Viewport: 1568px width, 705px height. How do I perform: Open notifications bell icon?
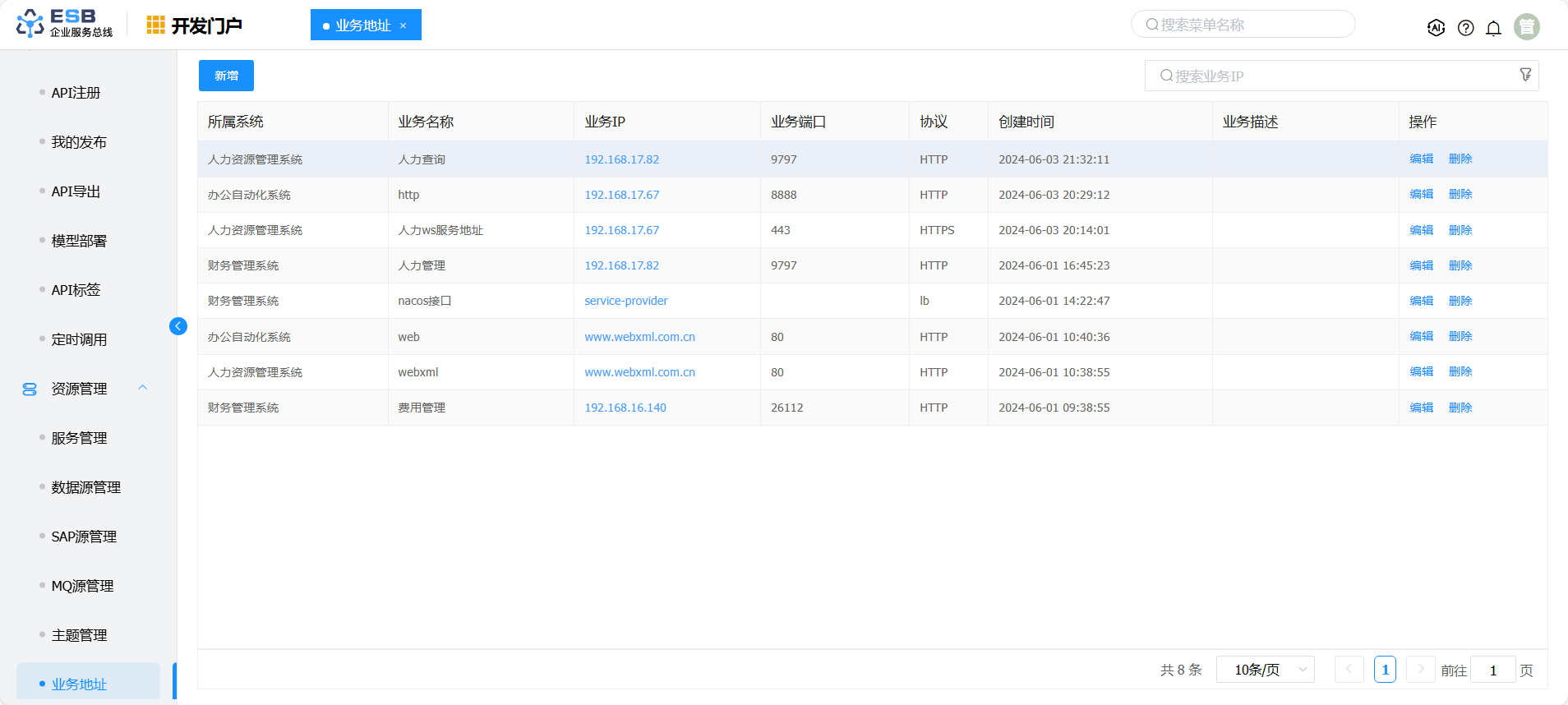pos(1493,28)
